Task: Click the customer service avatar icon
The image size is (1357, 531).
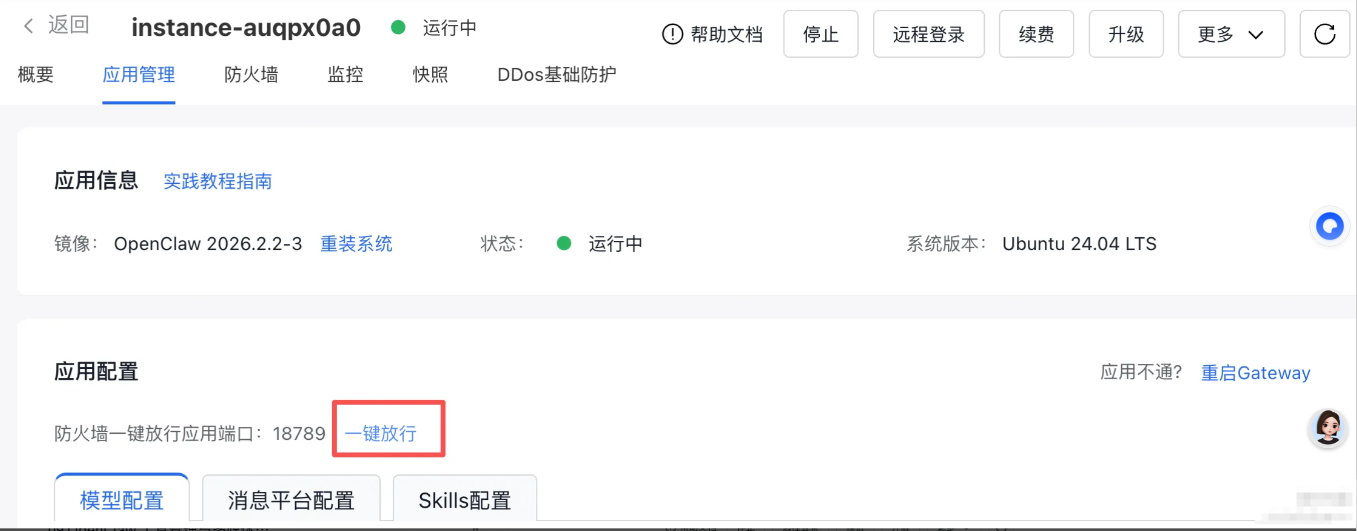Action: point(1328,429)
